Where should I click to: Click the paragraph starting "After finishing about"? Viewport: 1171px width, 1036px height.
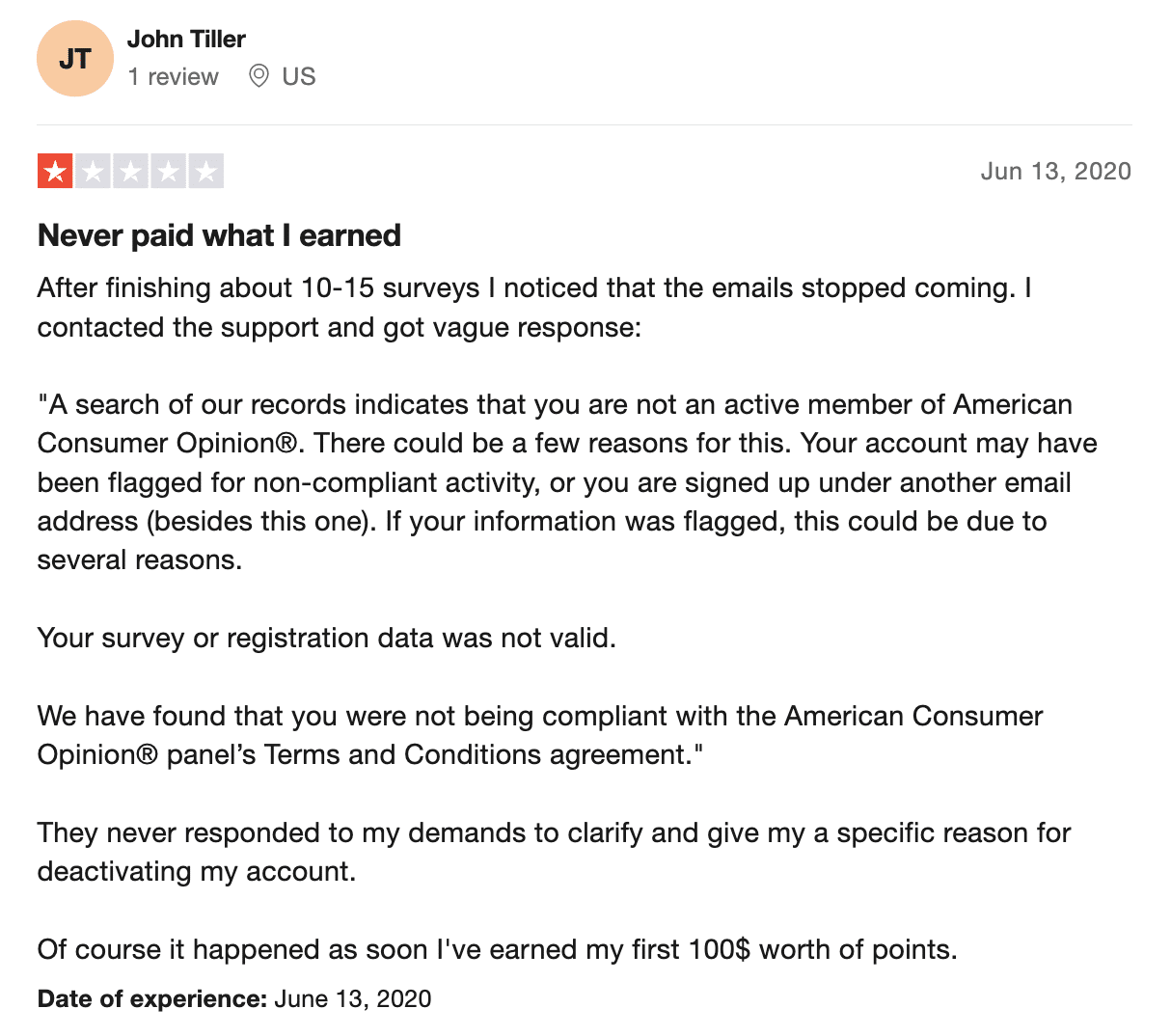pyautogui.click(x=534, y=308)
